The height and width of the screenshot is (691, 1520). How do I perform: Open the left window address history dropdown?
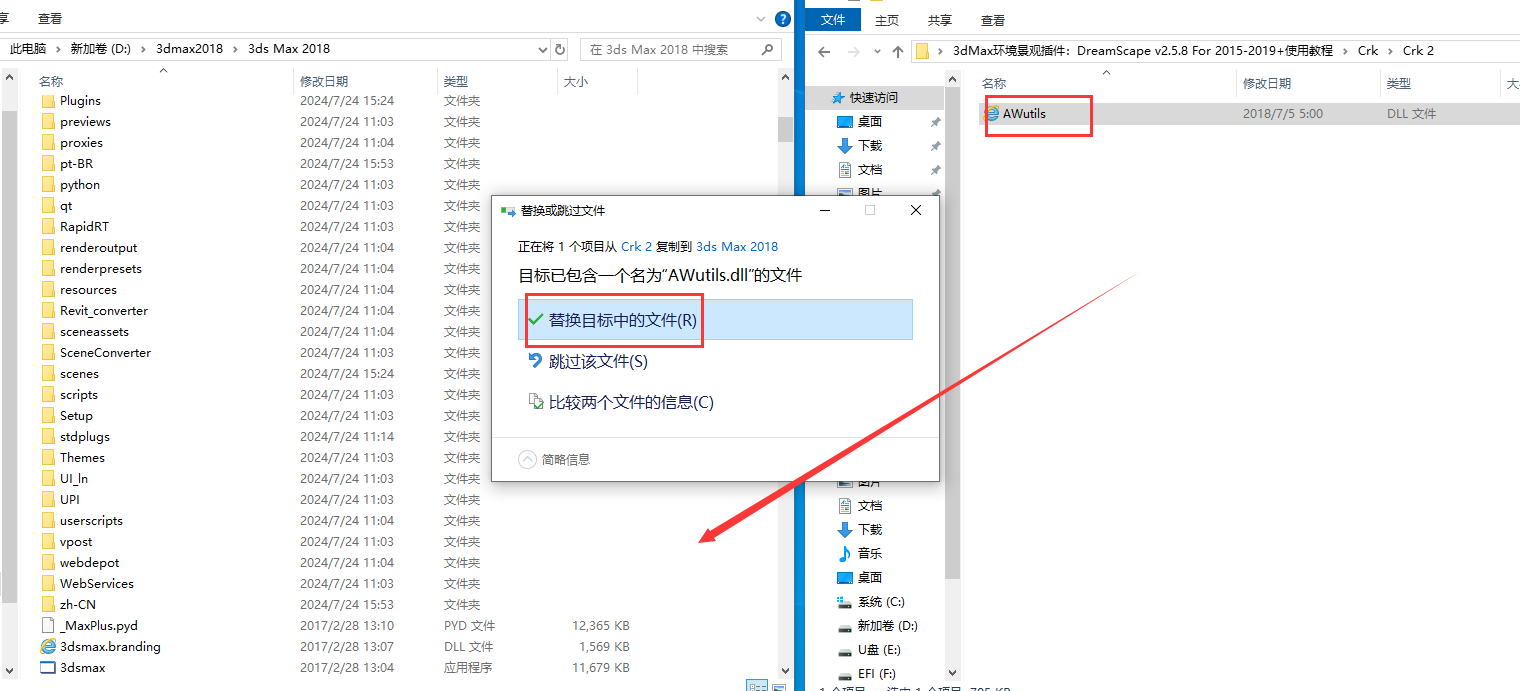[542, 49]
